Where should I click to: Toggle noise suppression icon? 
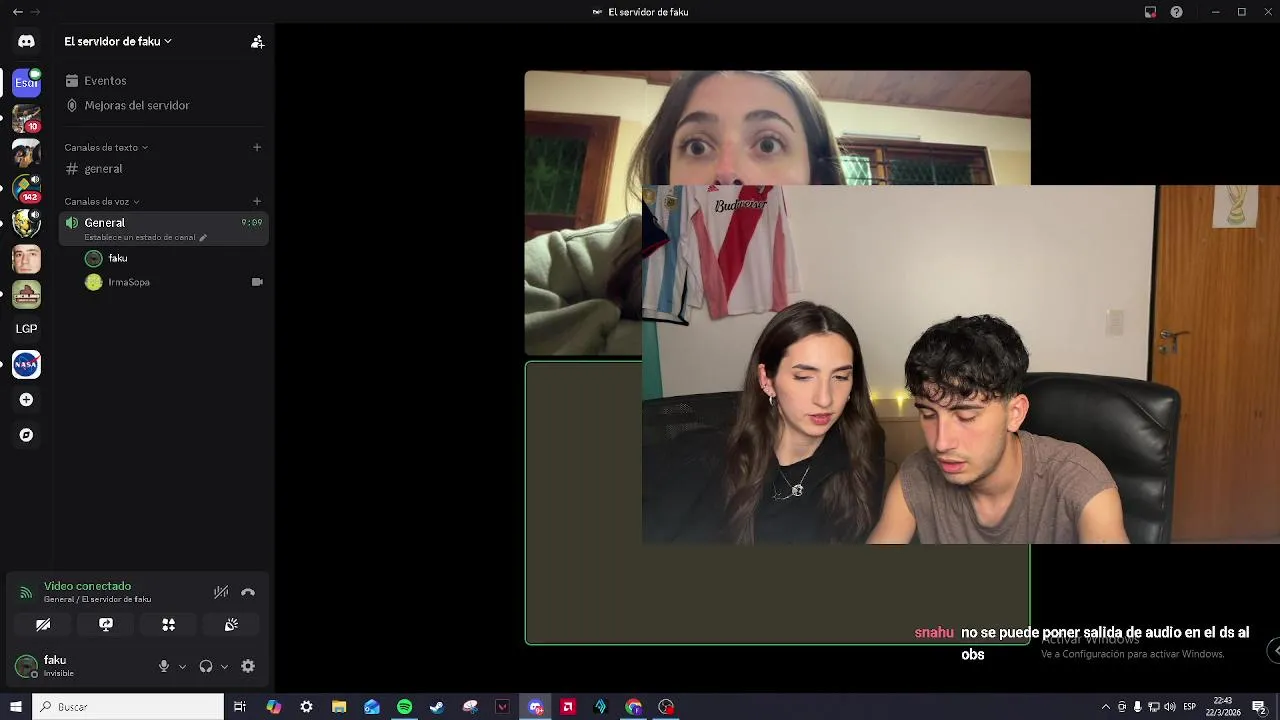(x=221, y=592)
